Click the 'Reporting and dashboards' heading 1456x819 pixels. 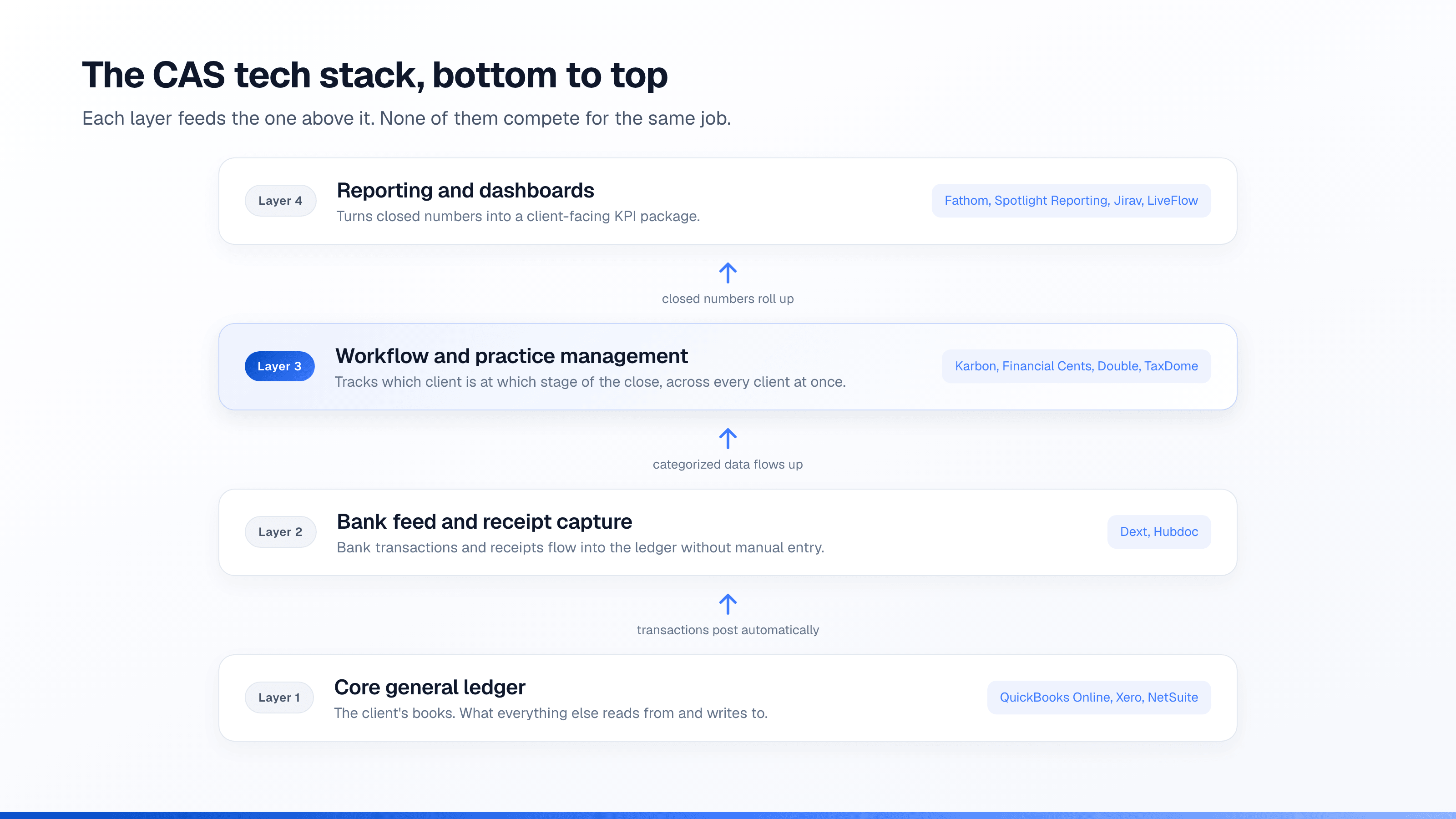pos(465,191)
